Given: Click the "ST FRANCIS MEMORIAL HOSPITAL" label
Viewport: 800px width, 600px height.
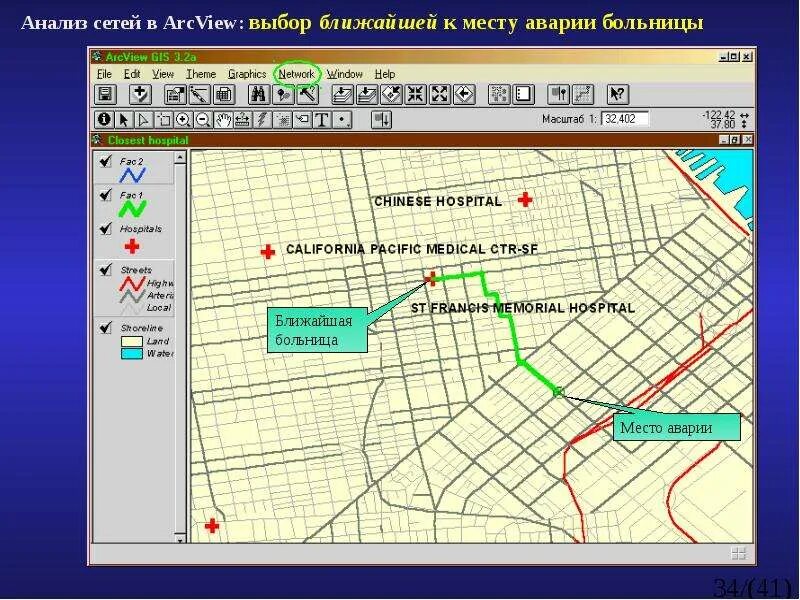Looking at the screenshot, I should click(x=523, y=308).
